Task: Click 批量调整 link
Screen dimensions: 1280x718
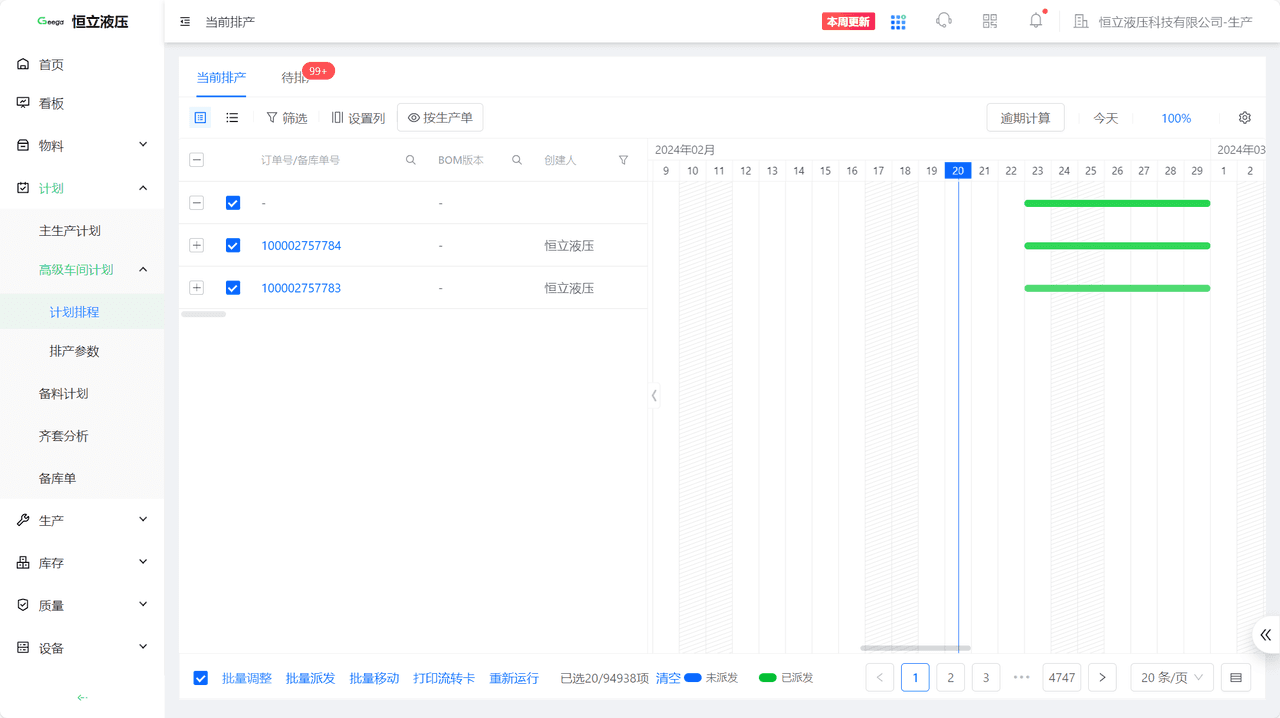Action: click(x=247, y=678)
